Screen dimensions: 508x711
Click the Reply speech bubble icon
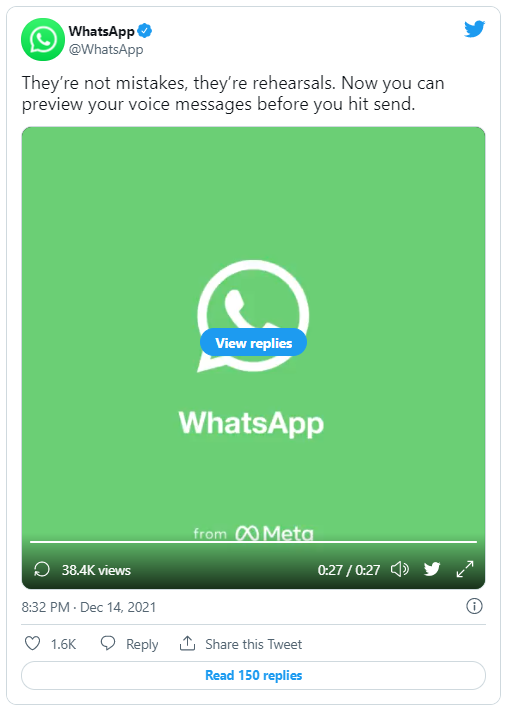tap(107, 643)
